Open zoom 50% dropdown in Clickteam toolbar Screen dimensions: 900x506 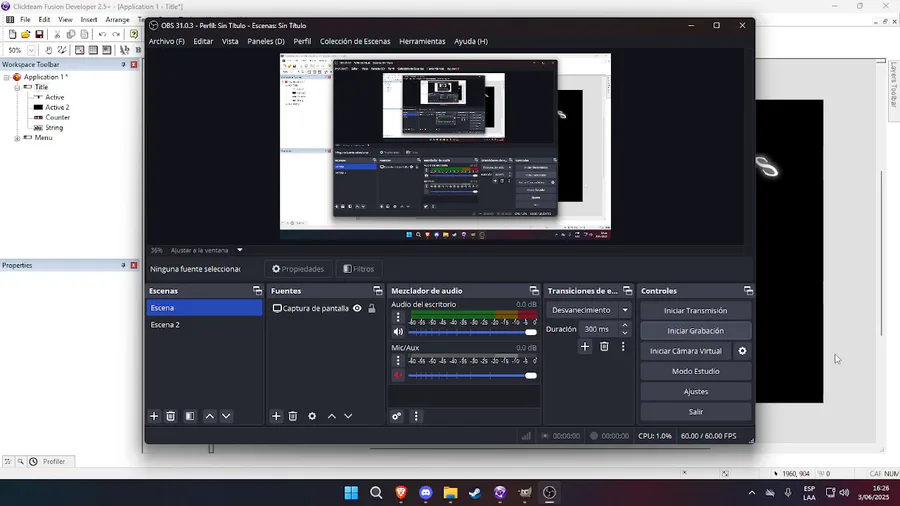coord(32,50)
